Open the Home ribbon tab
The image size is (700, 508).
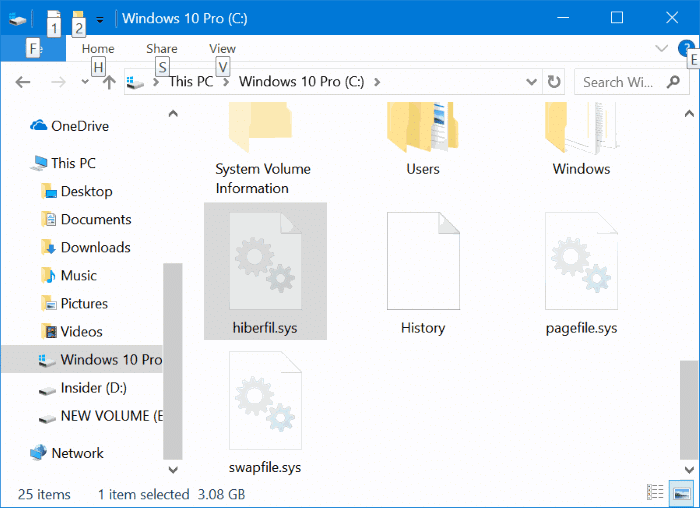[x=98, y=48]
